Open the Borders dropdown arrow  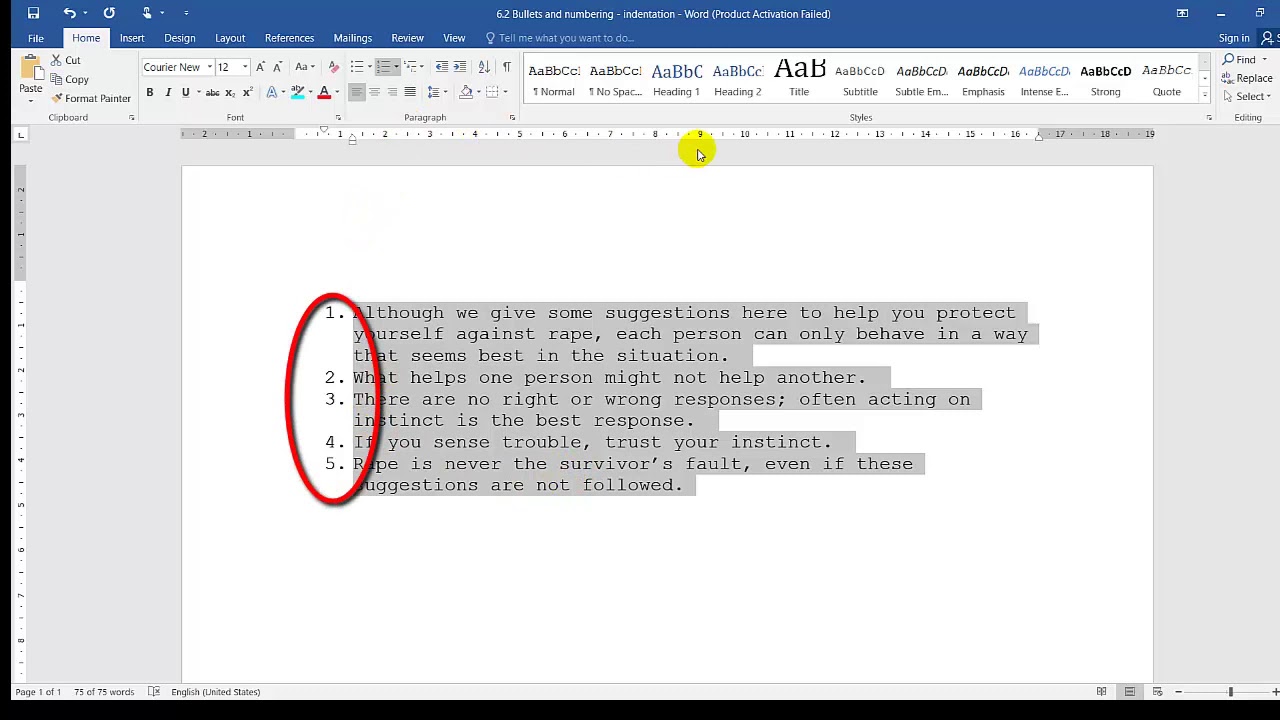pyautogui.click(x=505, y=92)
